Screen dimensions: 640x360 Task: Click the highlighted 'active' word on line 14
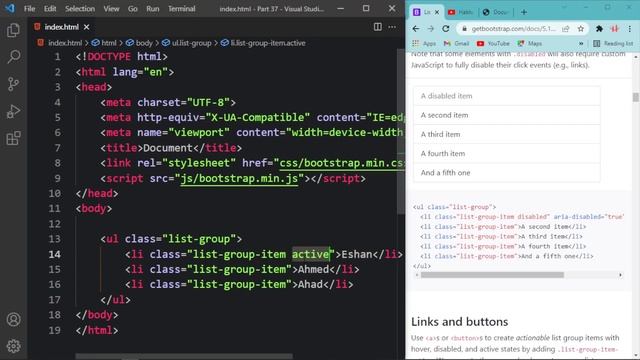(x=310, y=254)
